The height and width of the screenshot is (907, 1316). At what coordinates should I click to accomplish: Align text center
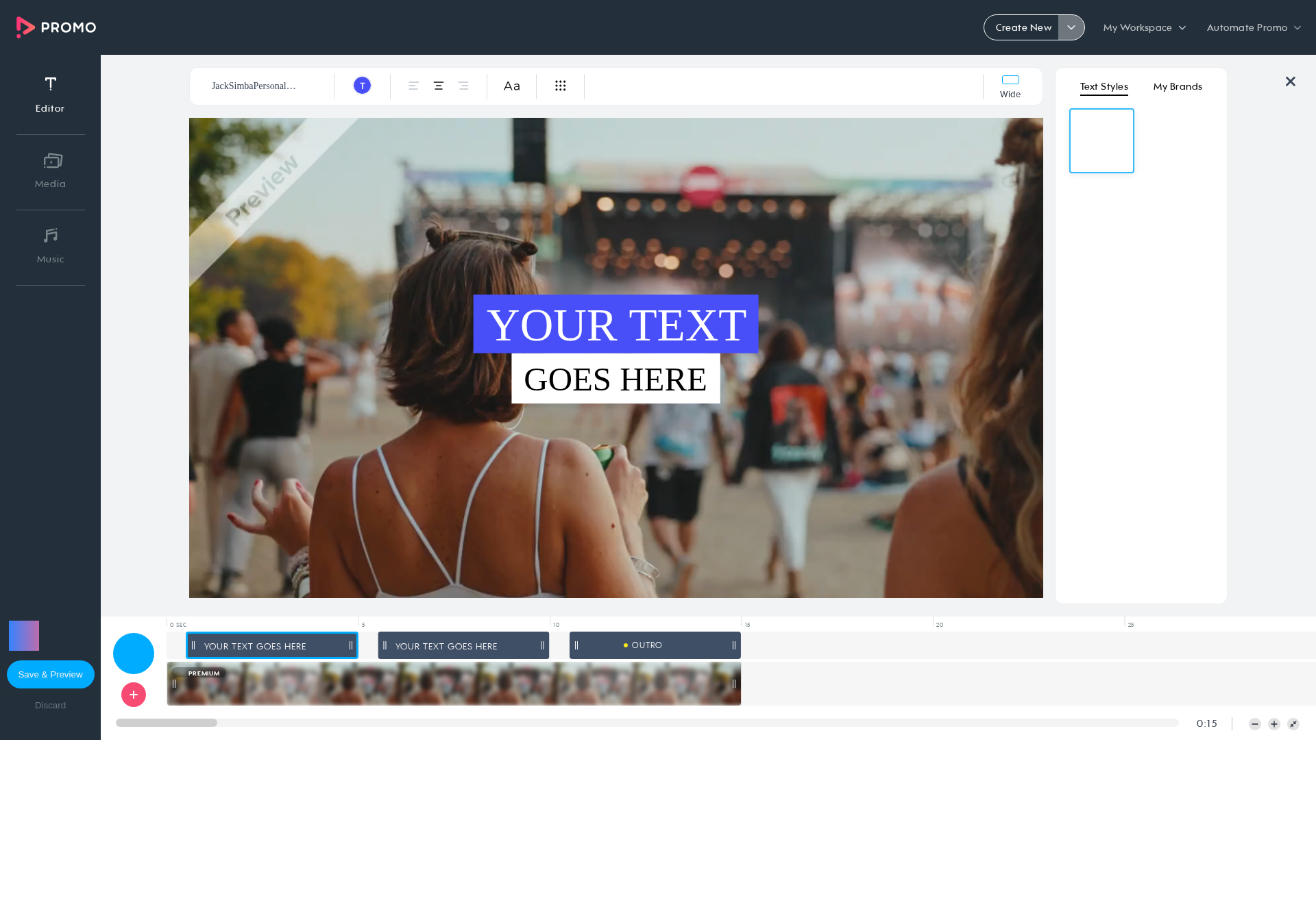point(439,86)
